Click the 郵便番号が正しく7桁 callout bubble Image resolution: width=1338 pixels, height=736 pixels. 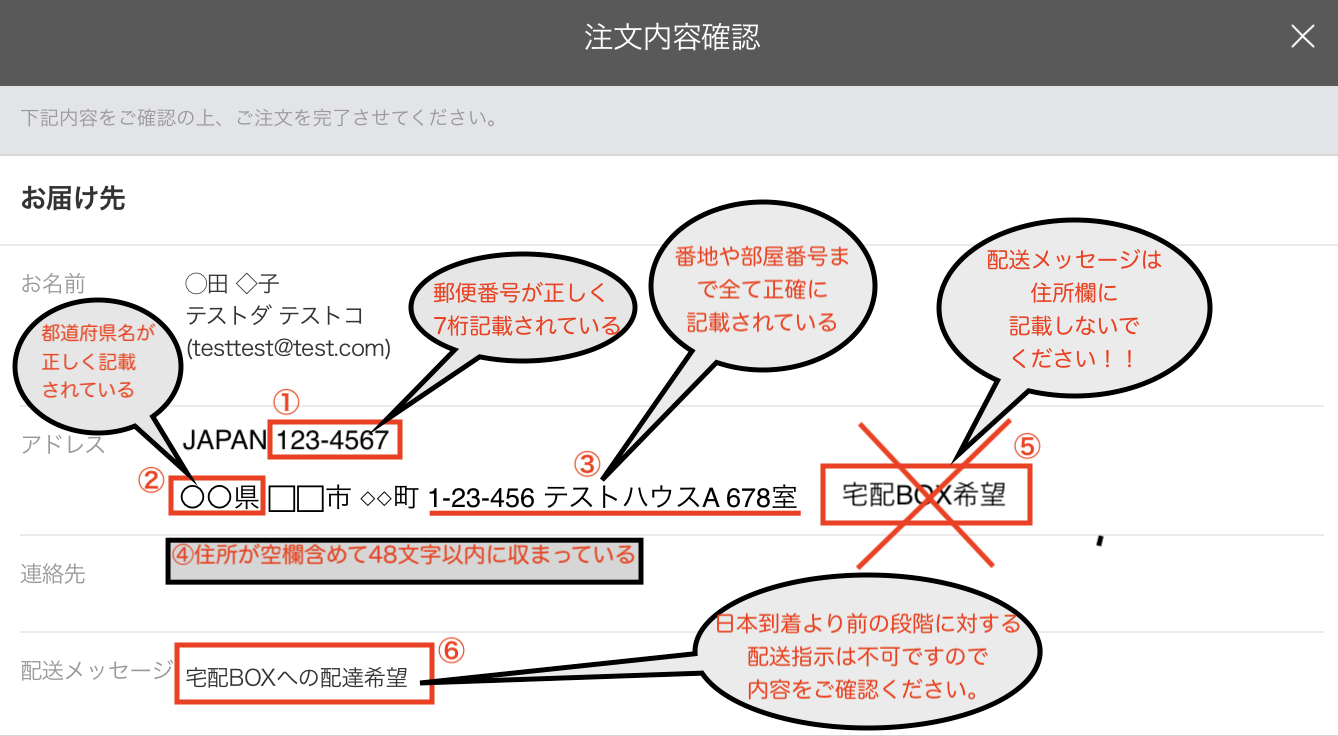521,312
